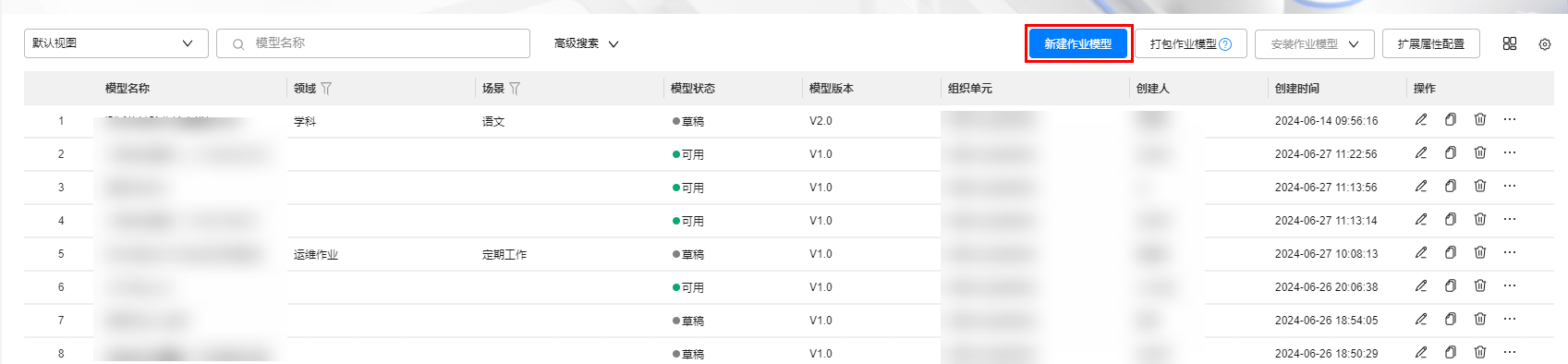This screenshot has width=1568, height=364.
Task: Expand 高级搜索 advanced search
Action: (x=586, y=43)
